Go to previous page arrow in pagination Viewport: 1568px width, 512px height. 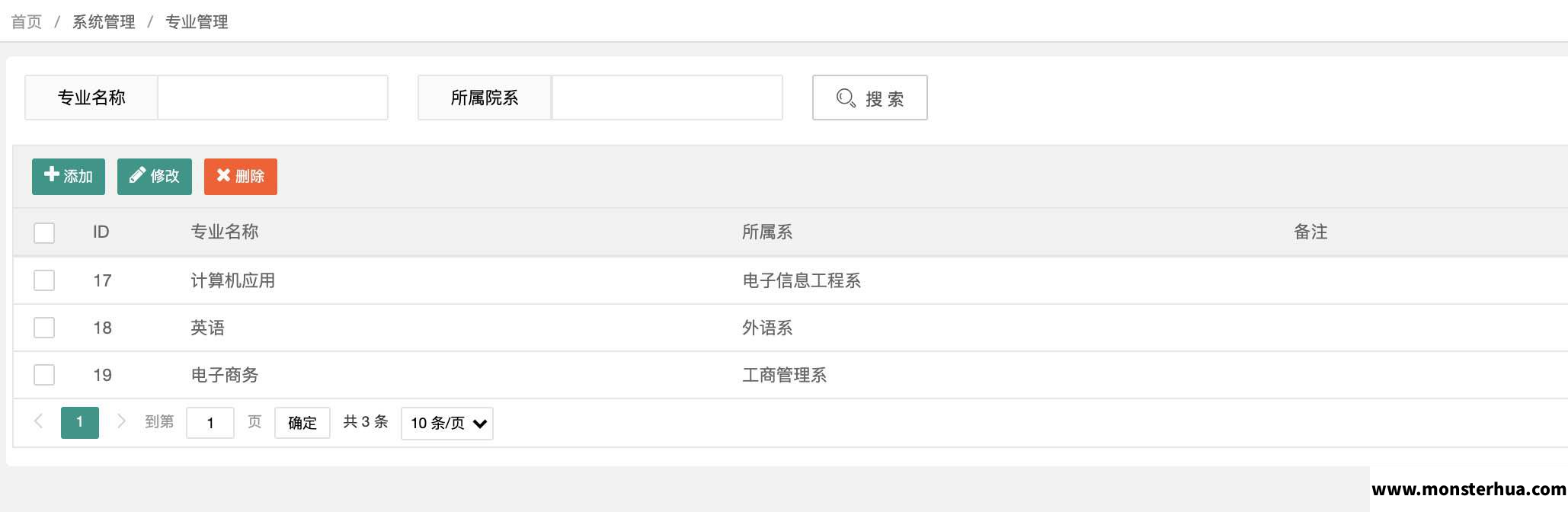[38, 421]
